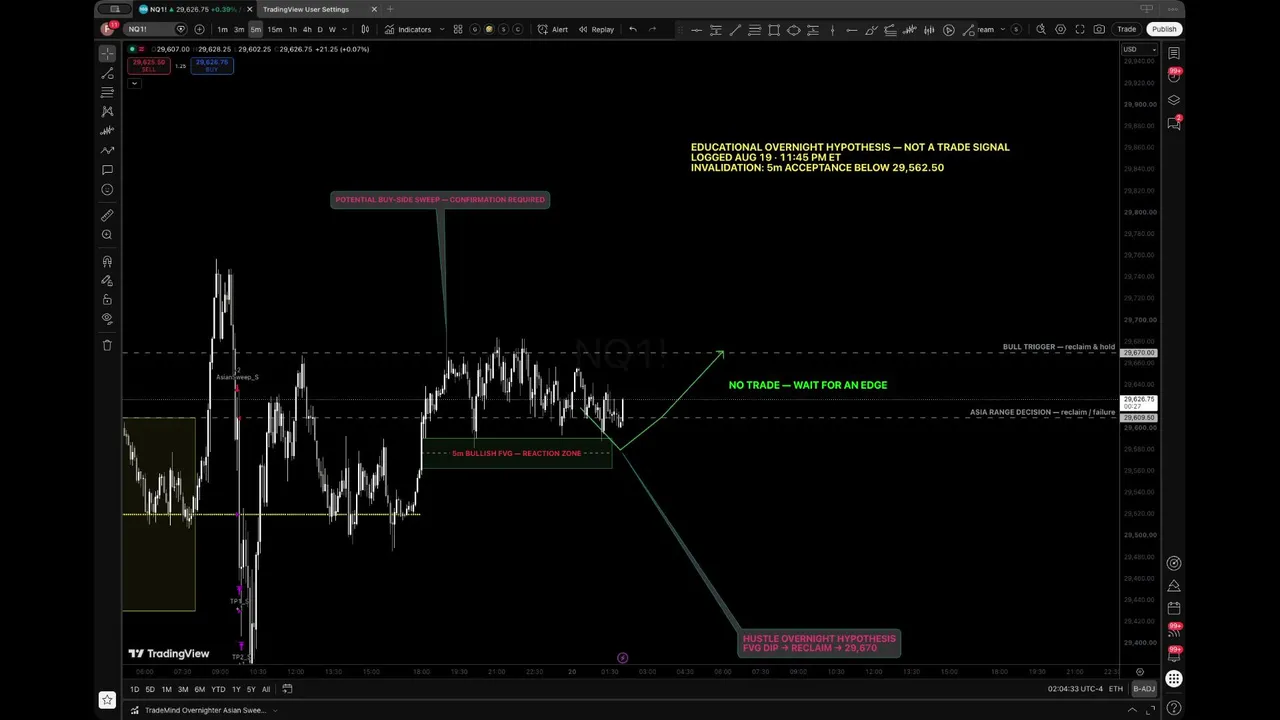Viewport: 1280px width, 720px height.
Task: Expand the timeframe interval dropdown chevron
Action: [x=346, y=29]
